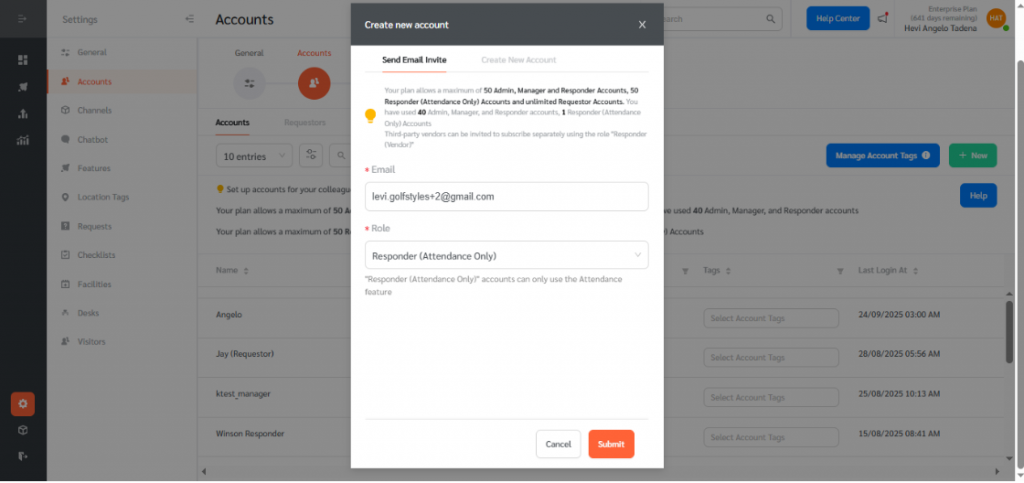
Task: Click the Manage Account Tags button
Action: [883, 155]
